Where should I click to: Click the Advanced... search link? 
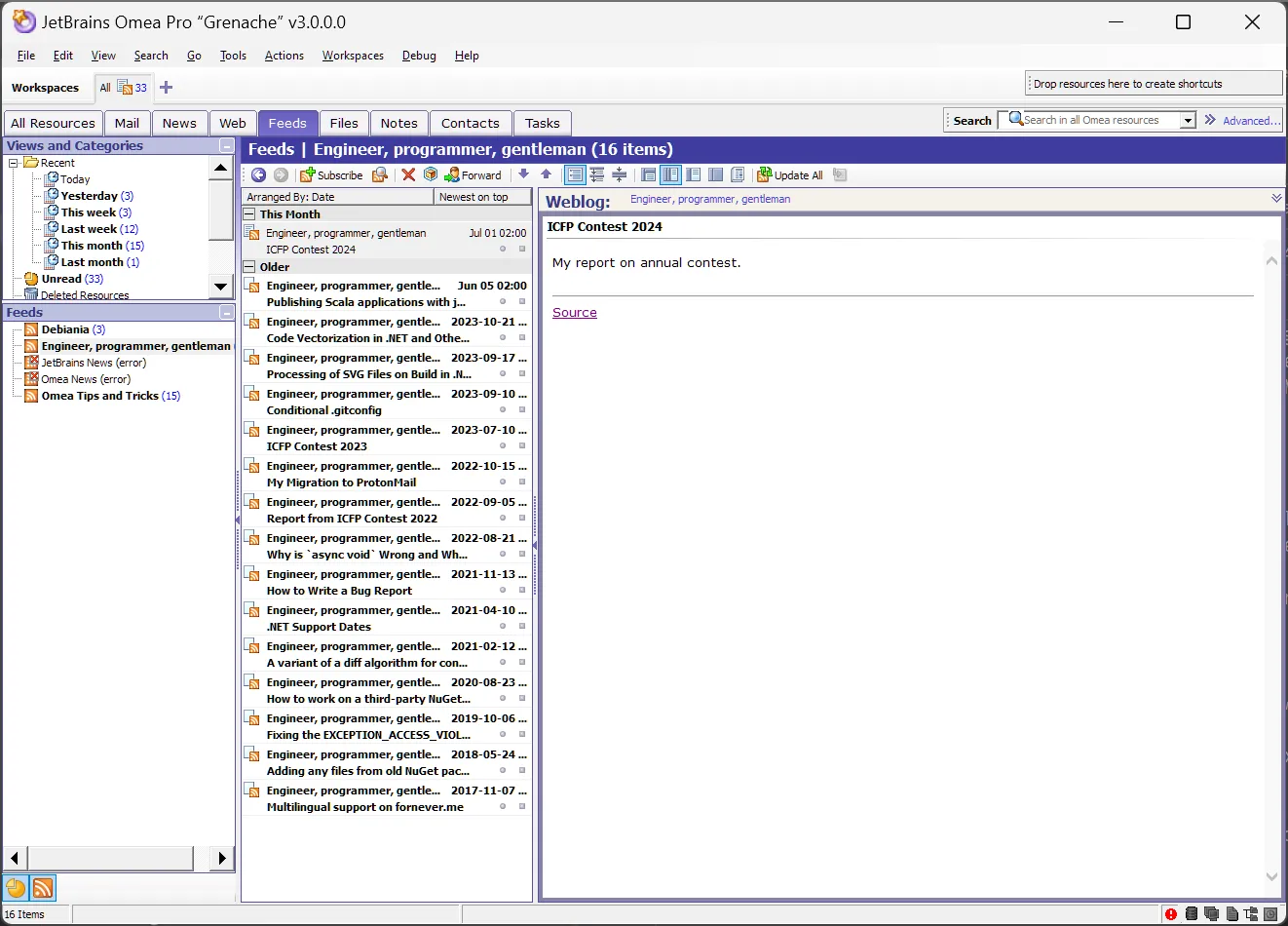point(1252,121)
